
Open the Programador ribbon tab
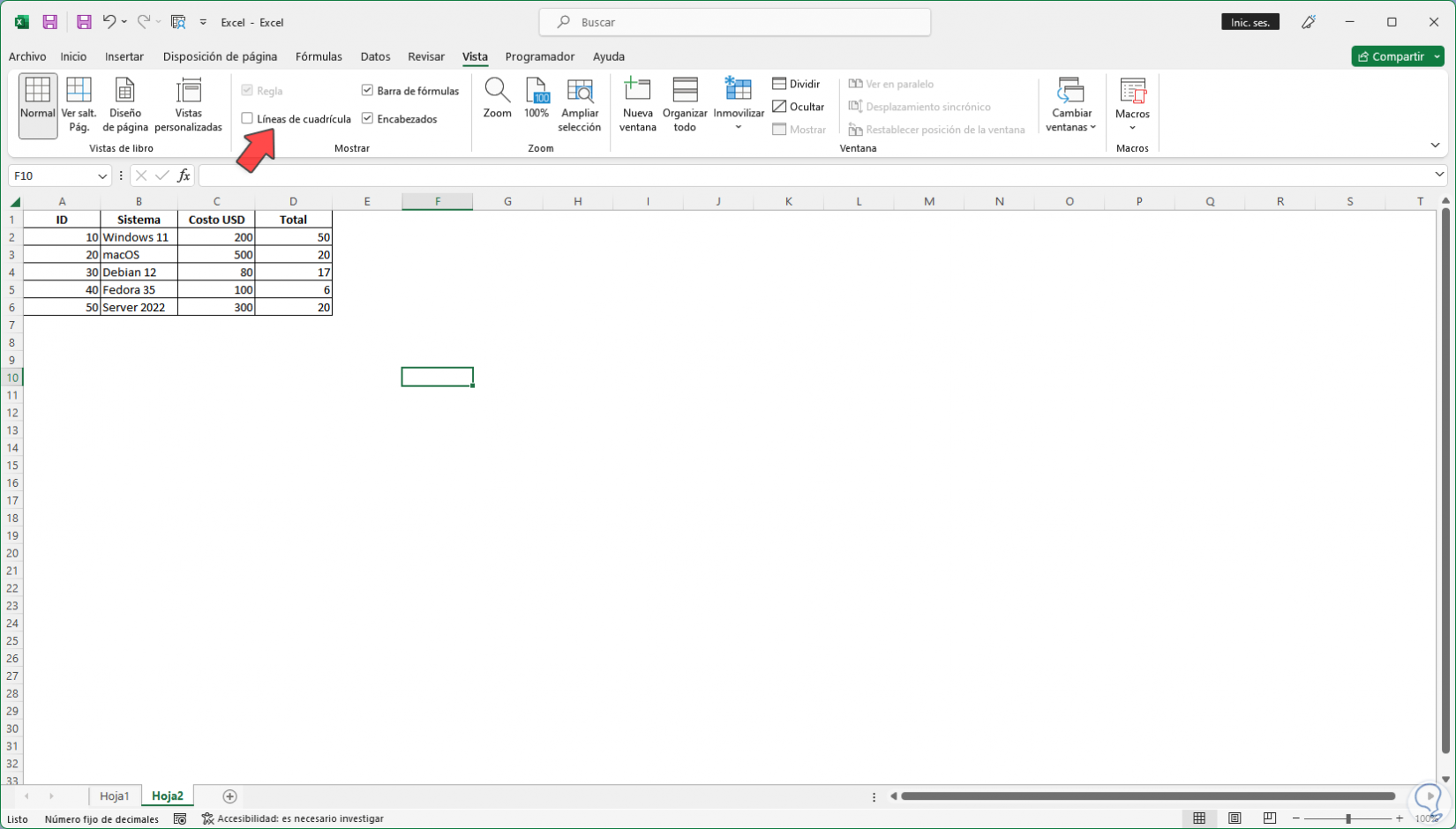[x=540, y=56]
